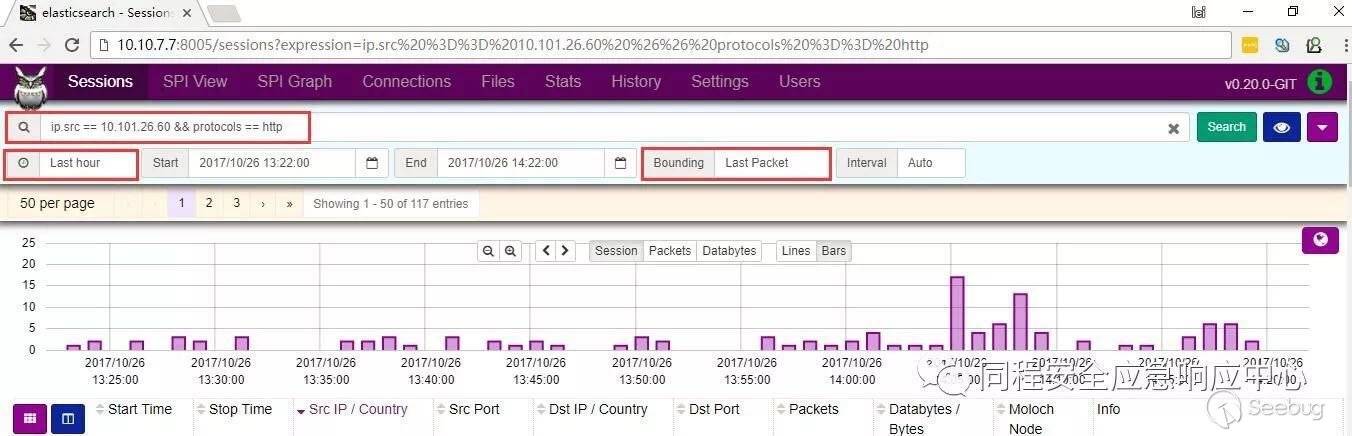Click the globe extension icon in Chrome
Screen dimensions: 1352x436
1282,45
